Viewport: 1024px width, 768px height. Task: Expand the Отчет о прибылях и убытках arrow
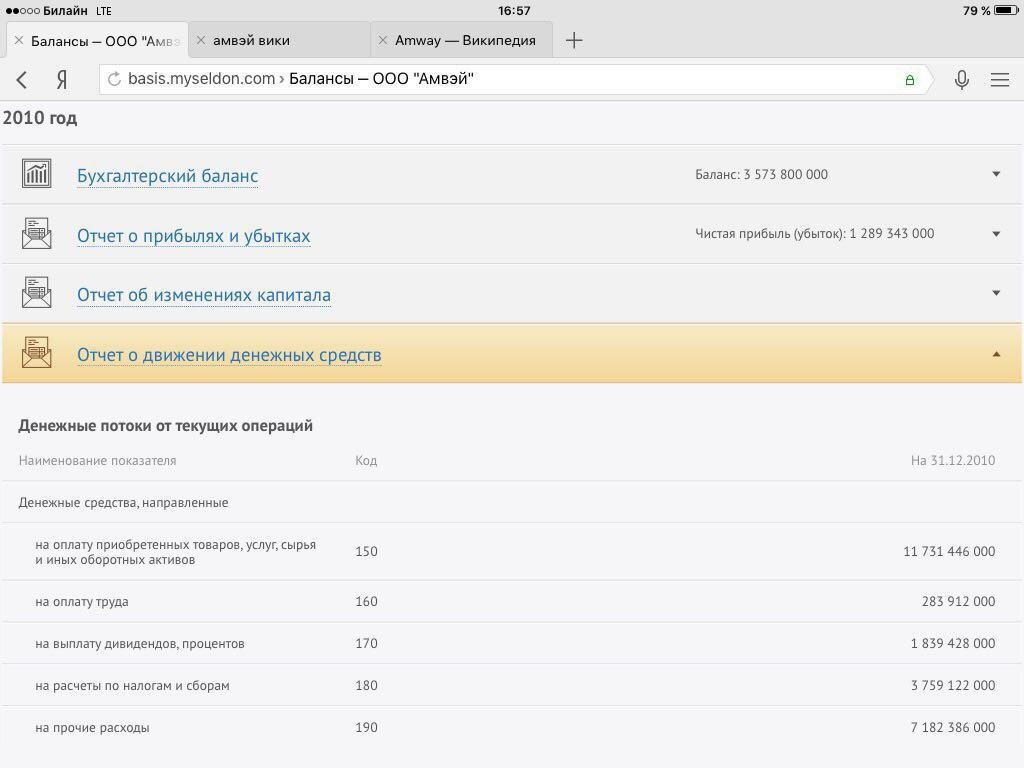[995, 234]
